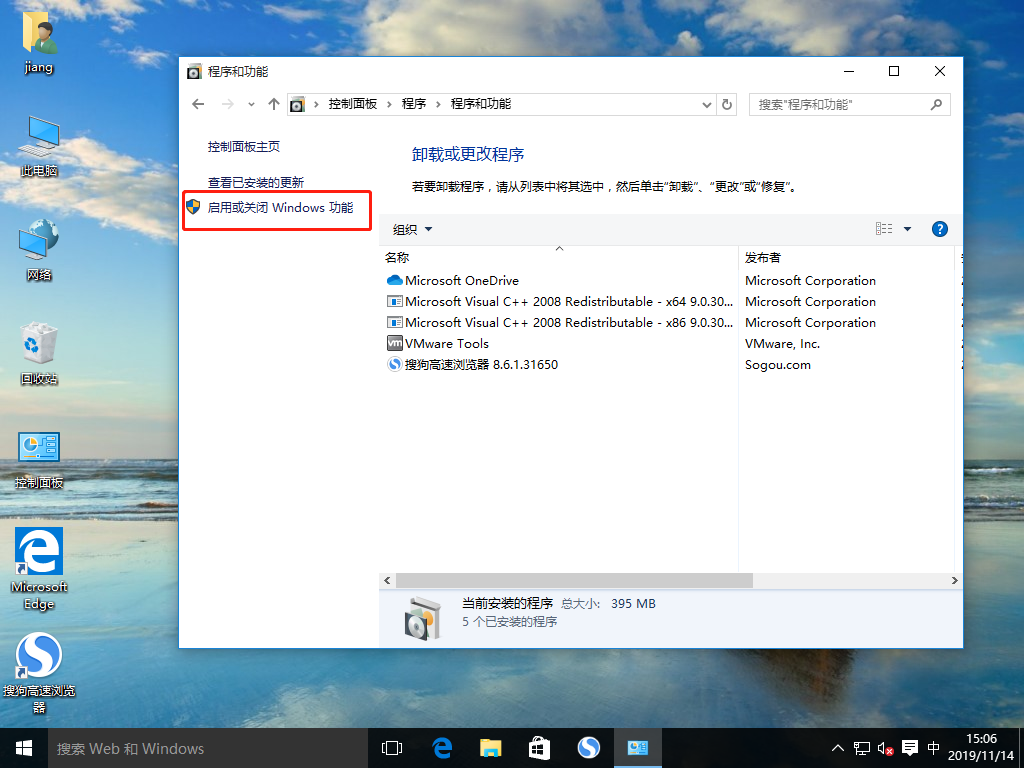Viewport: 1024px width, 768px height.
Task: Click Sogou.com publisher cell
Action: click(x=778, y=365)
